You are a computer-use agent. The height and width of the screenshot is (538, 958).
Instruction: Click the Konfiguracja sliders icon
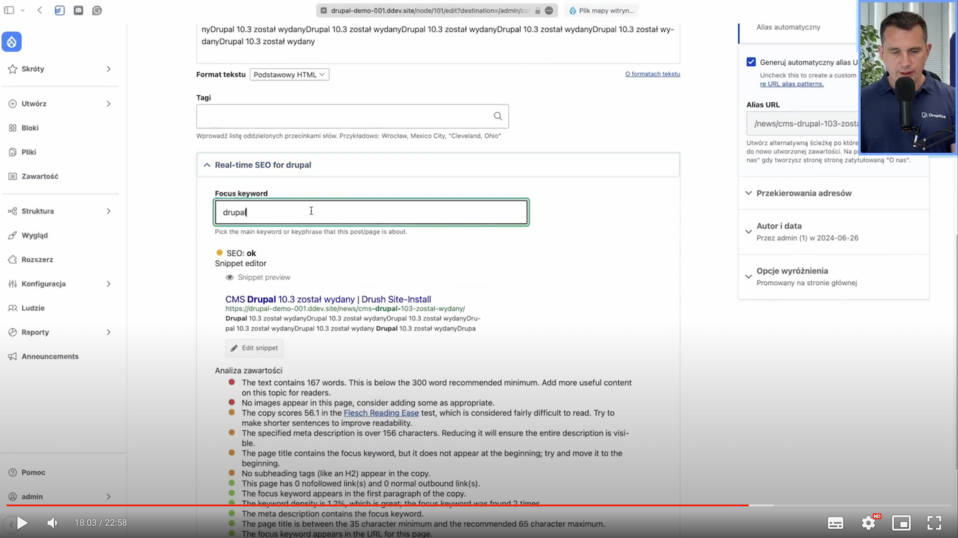12,284
